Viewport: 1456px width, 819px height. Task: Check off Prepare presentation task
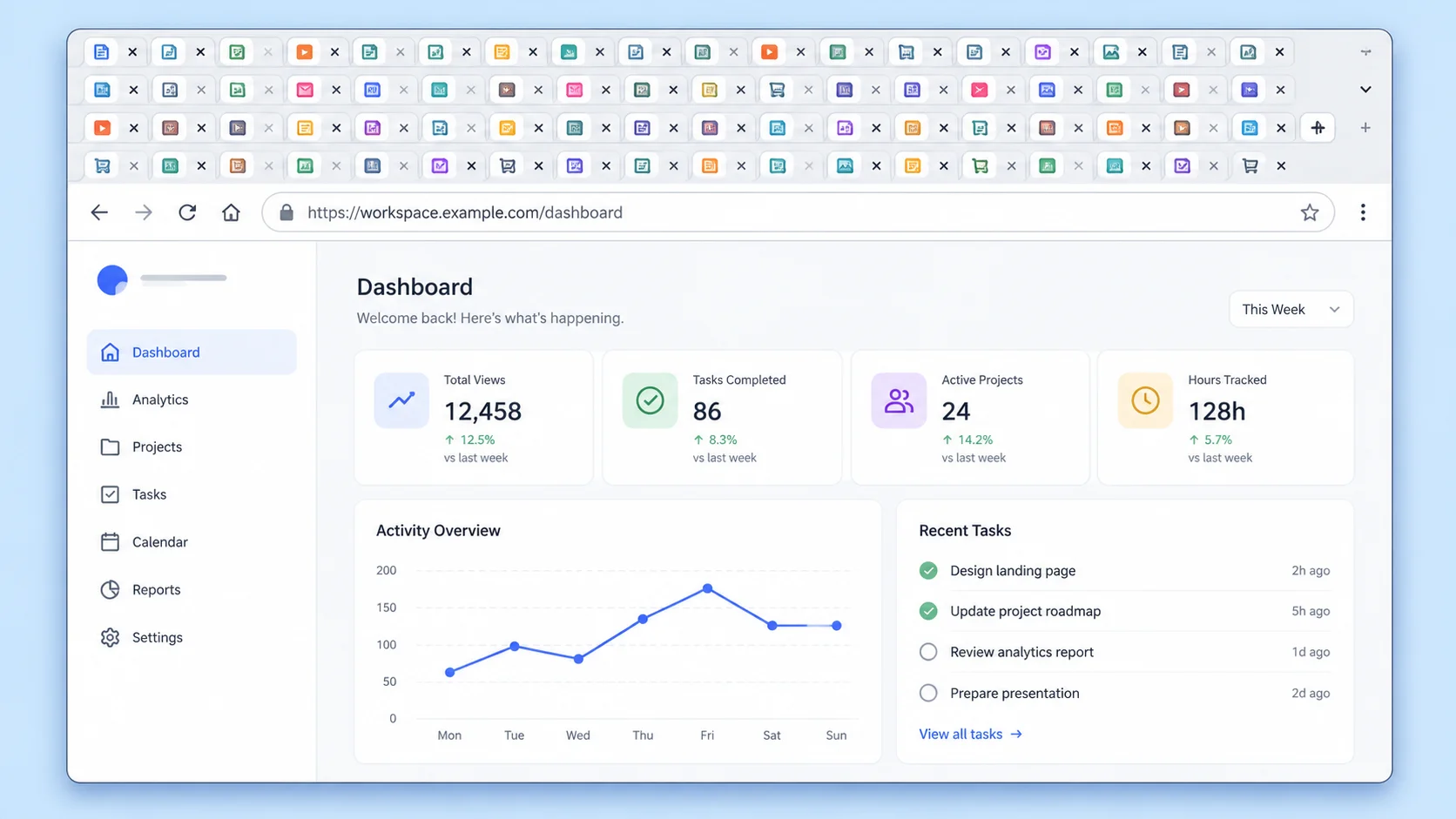tap(928, 693)
